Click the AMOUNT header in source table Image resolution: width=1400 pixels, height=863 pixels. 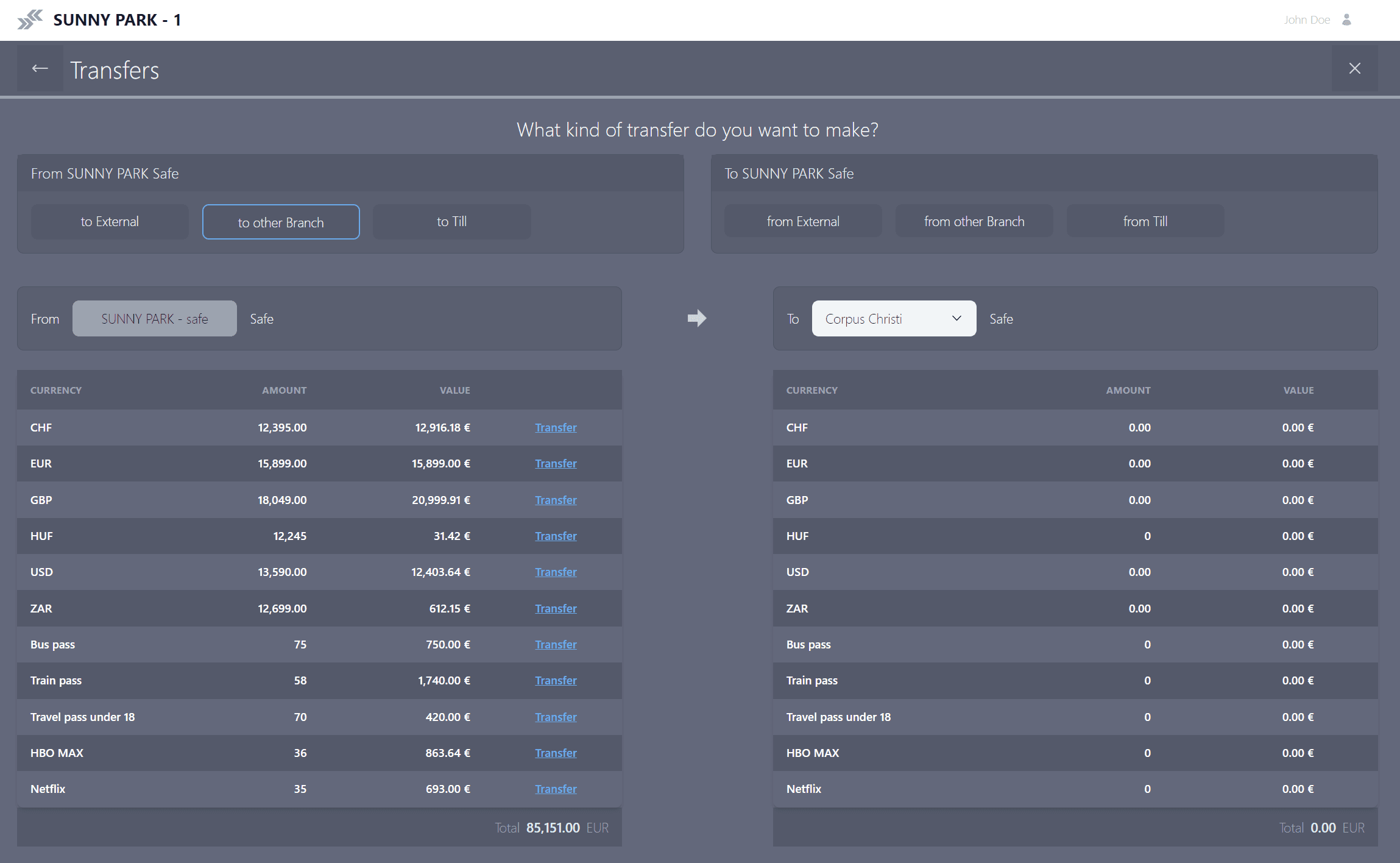point(285,390)
